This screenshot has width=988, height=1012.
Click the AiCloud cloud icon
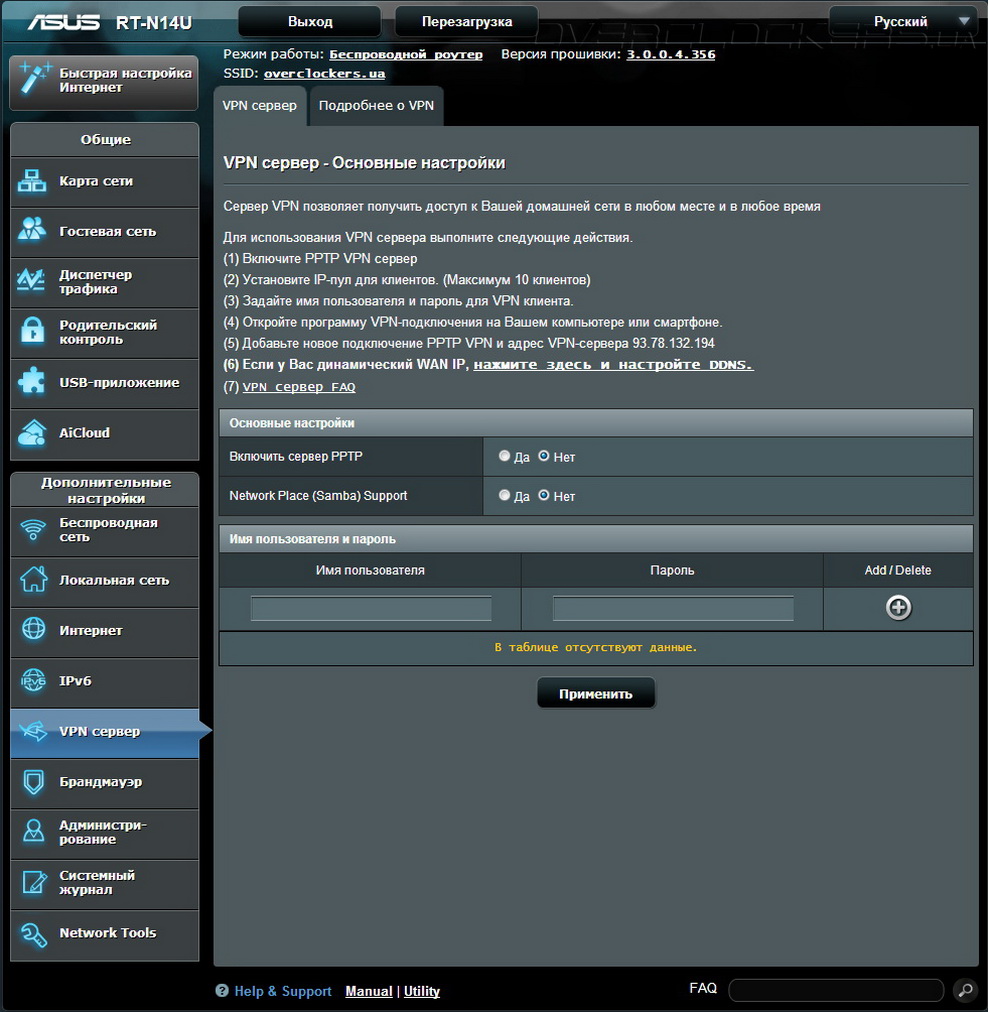[33, 433]
